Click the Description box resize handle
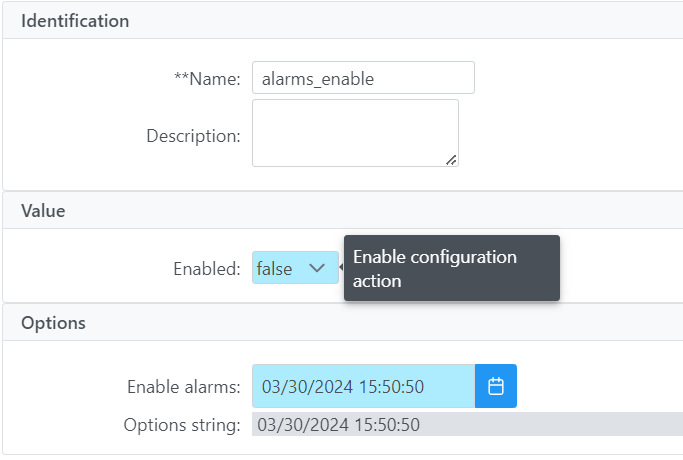This screenshot has width=683, height=460. coord(451,159)
